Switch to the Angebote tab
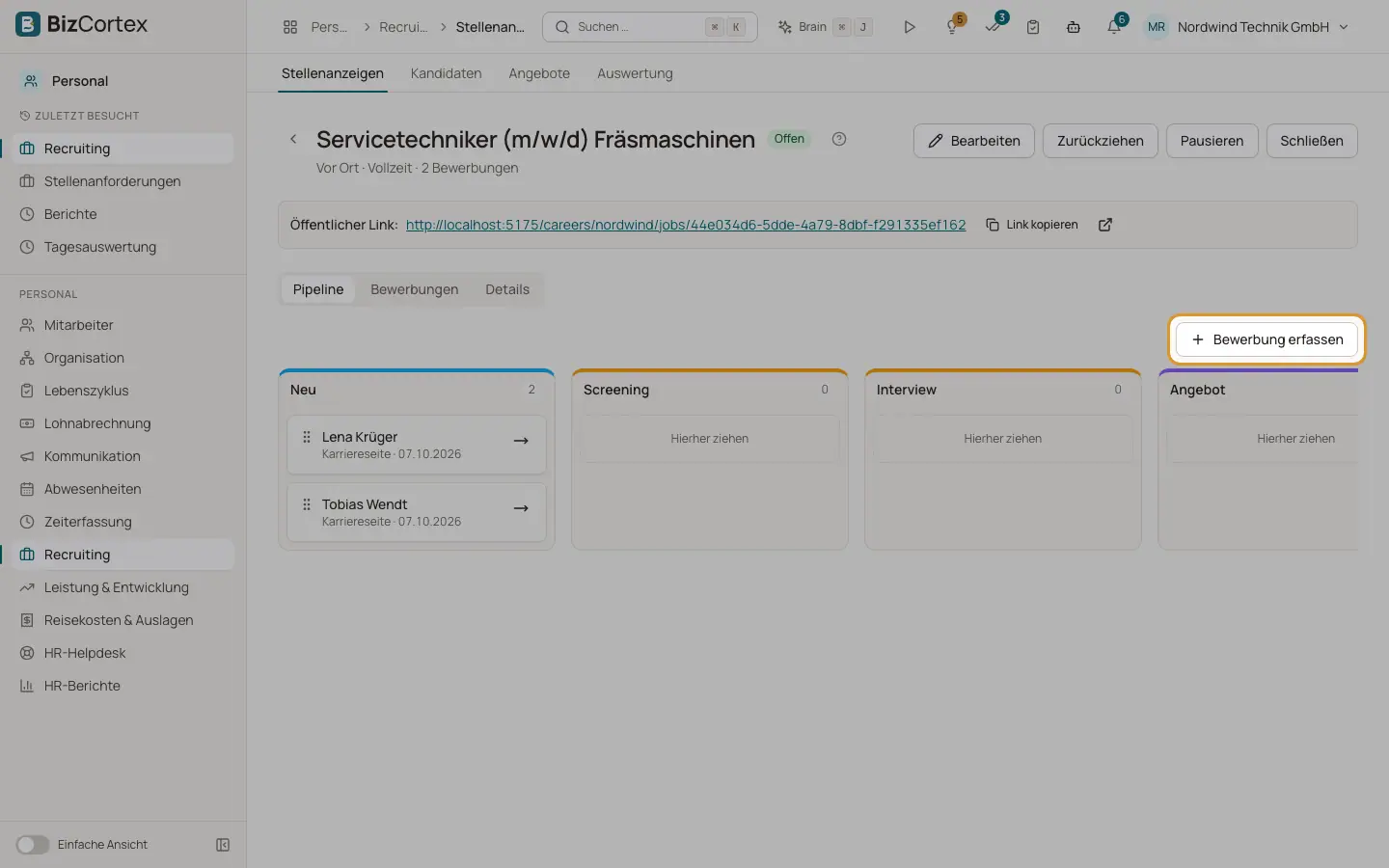1389x868 pixels. pyautogui.click(x=539, y=73)
